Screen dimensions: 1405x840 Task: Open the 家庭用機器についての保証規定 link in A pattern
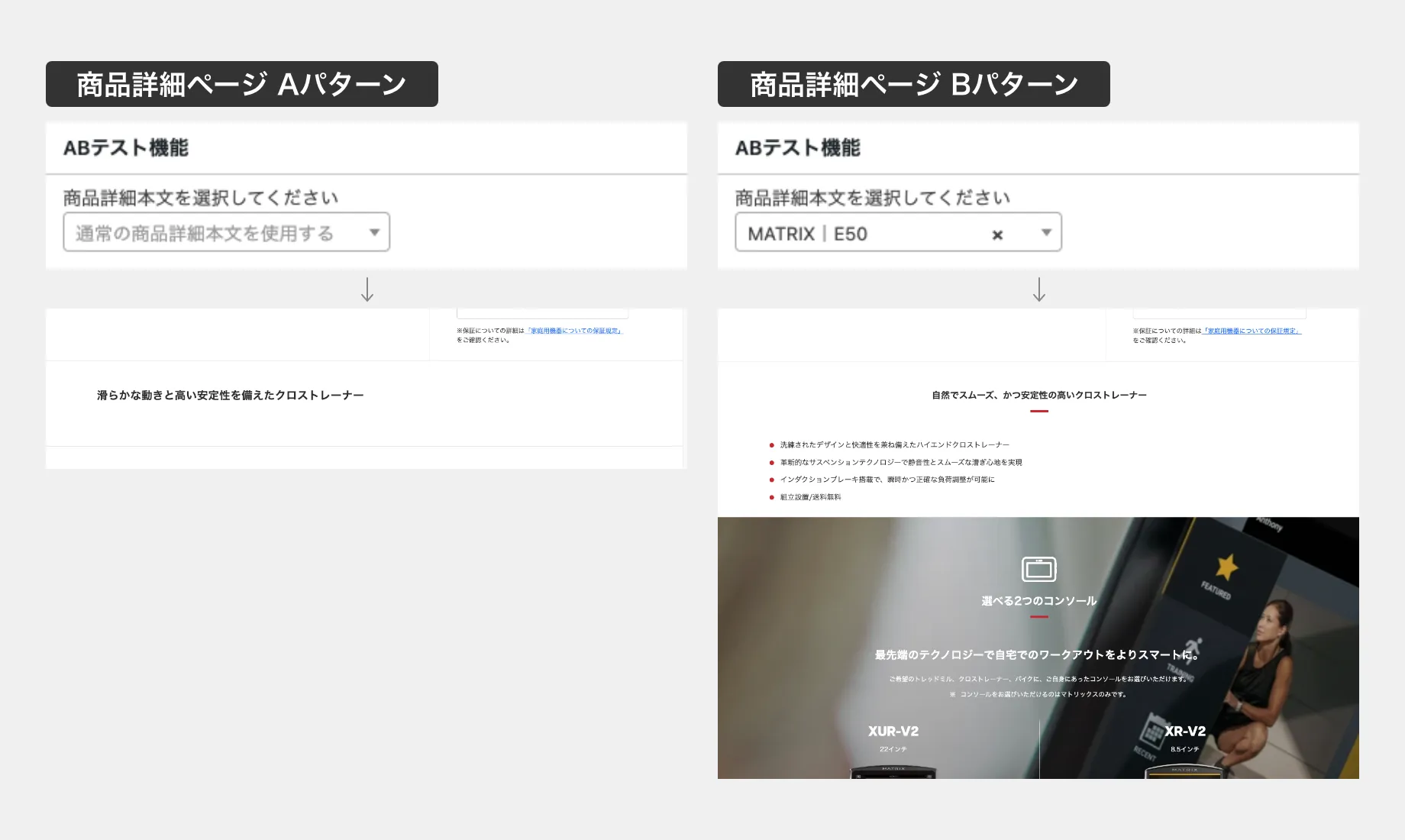(575, 331)
